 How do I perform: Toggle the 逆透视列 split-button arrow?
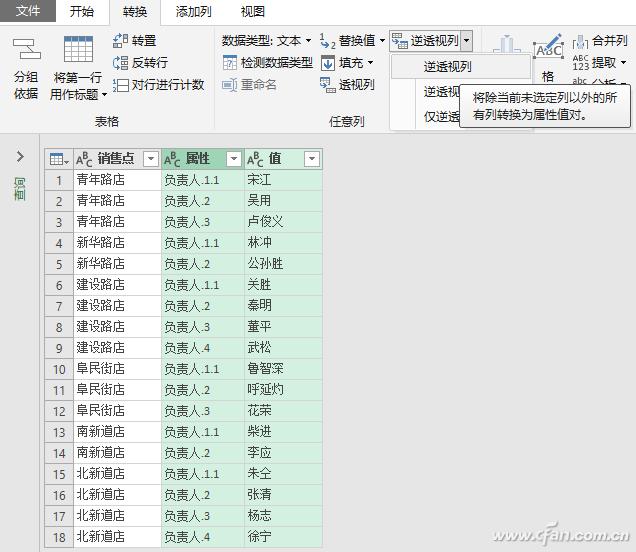pos(466,41)
